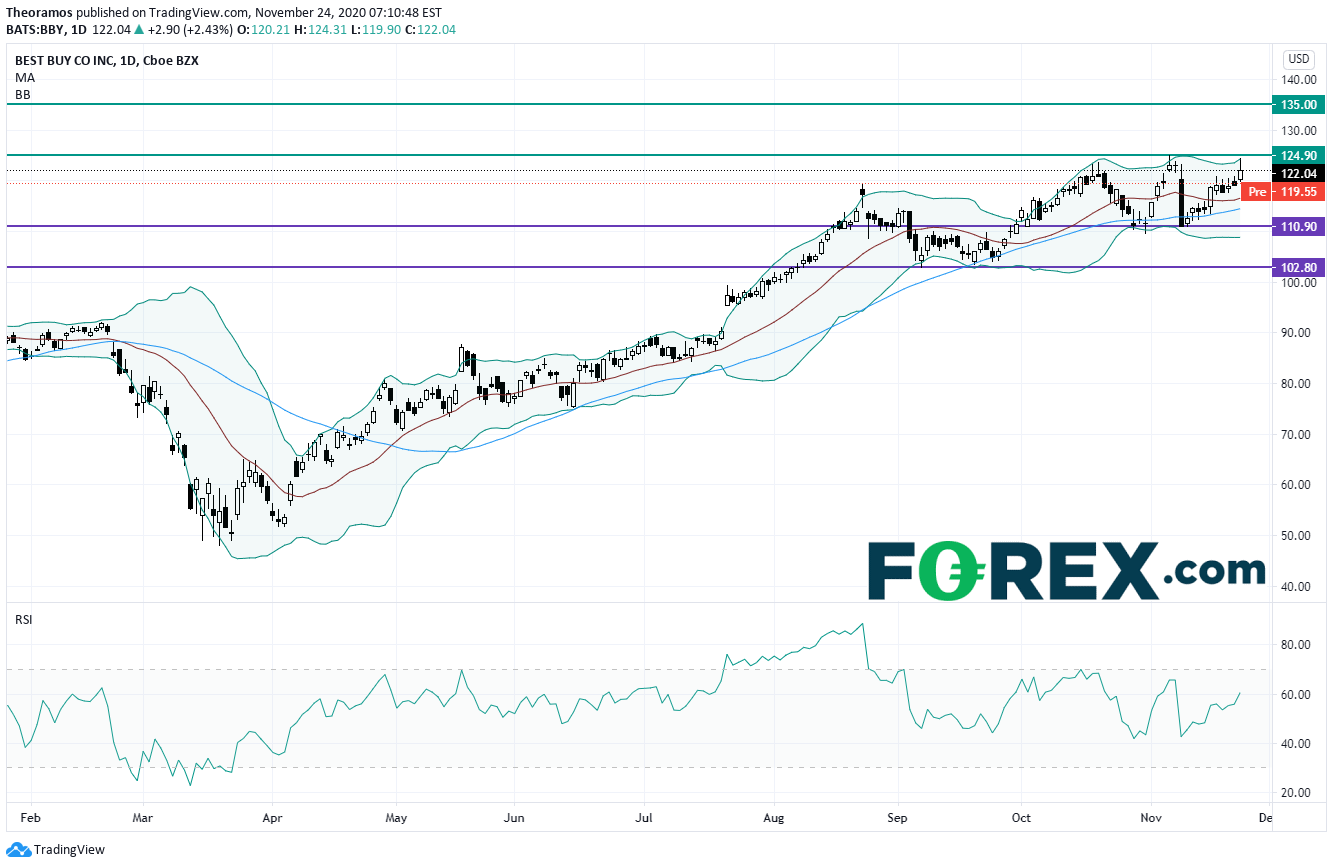This screenshot has width=1333, height=868.
Task: Click the USD currency label
Action: (x=1298, y=59)
